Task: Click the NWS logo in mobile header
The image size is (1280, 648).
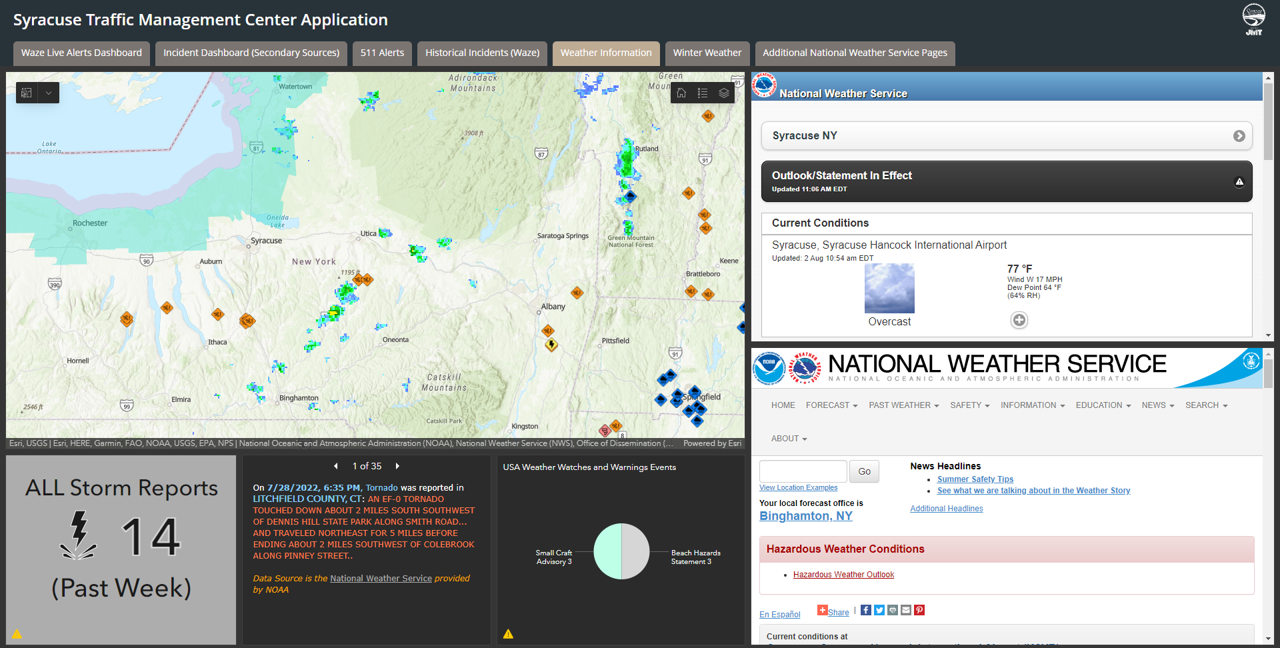Action: tap(764, 86)
